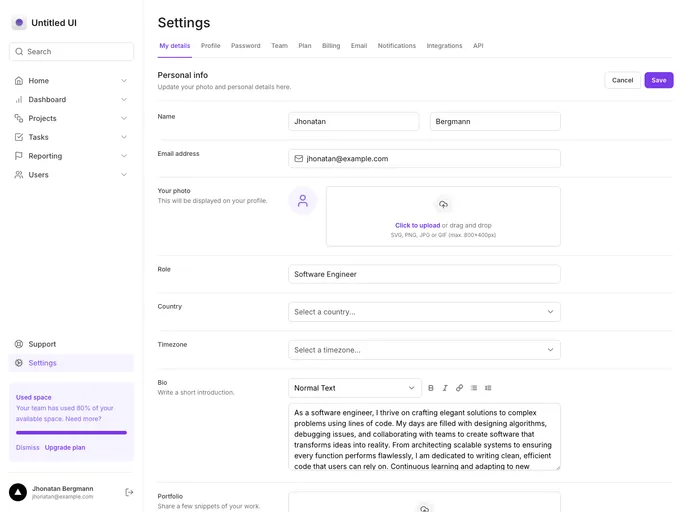Click the Users people icon

(x=19, y=175)
